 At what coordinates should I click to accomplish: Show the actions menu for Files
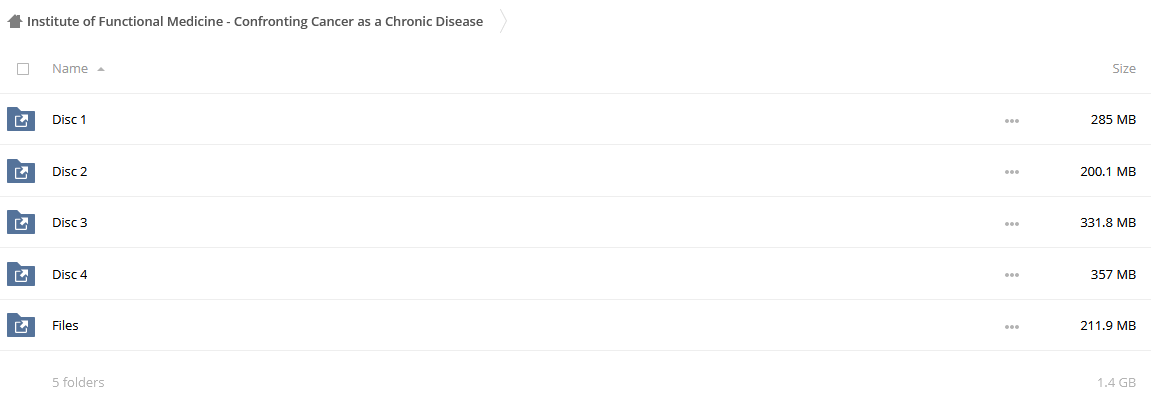coord(1012,327)
